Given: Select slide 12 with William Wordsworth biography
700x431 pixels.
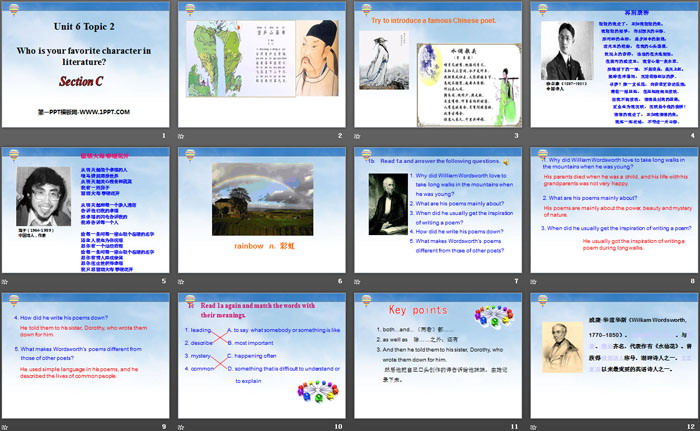Looking at the screenshot, I should [x=614, y=356].
